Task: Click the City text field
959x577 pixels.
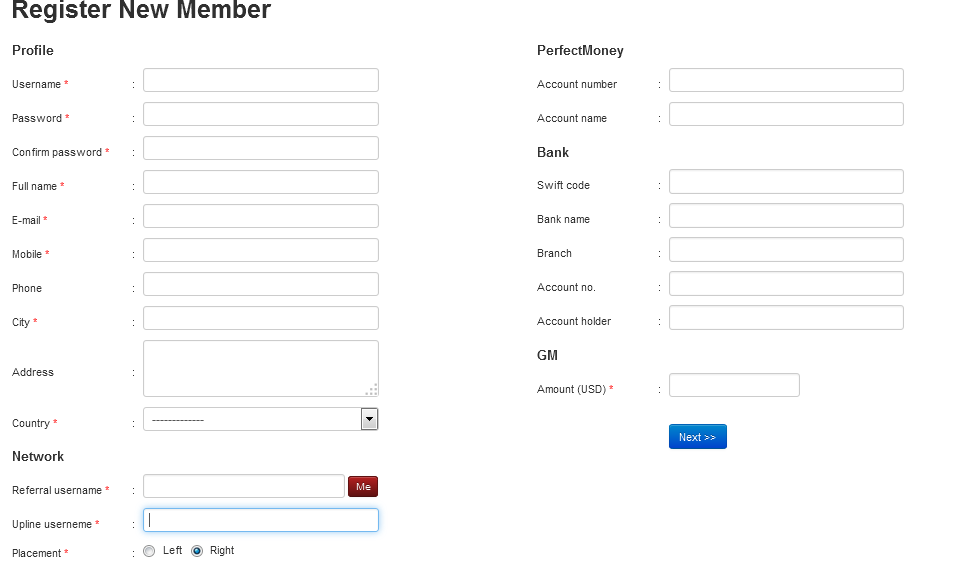Action: point(260,318)
